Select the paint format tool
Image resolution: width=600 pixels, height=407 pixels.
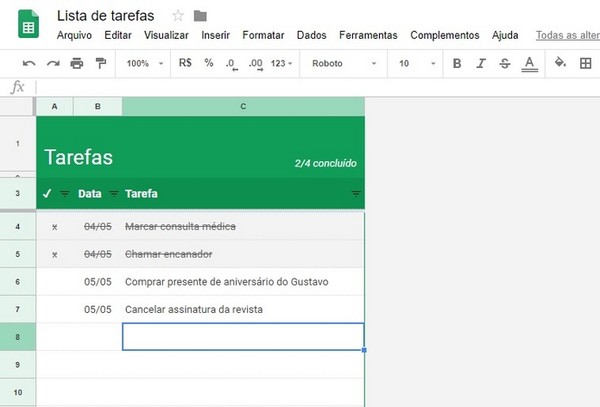[x=100, y=63]
